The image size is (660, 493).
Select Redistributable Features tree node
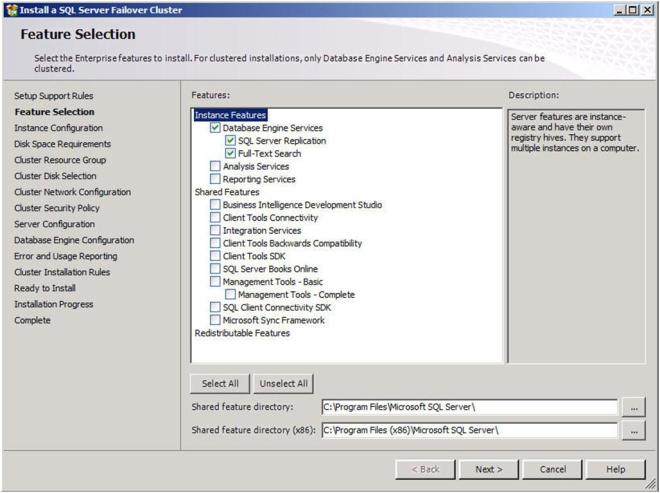242,333
